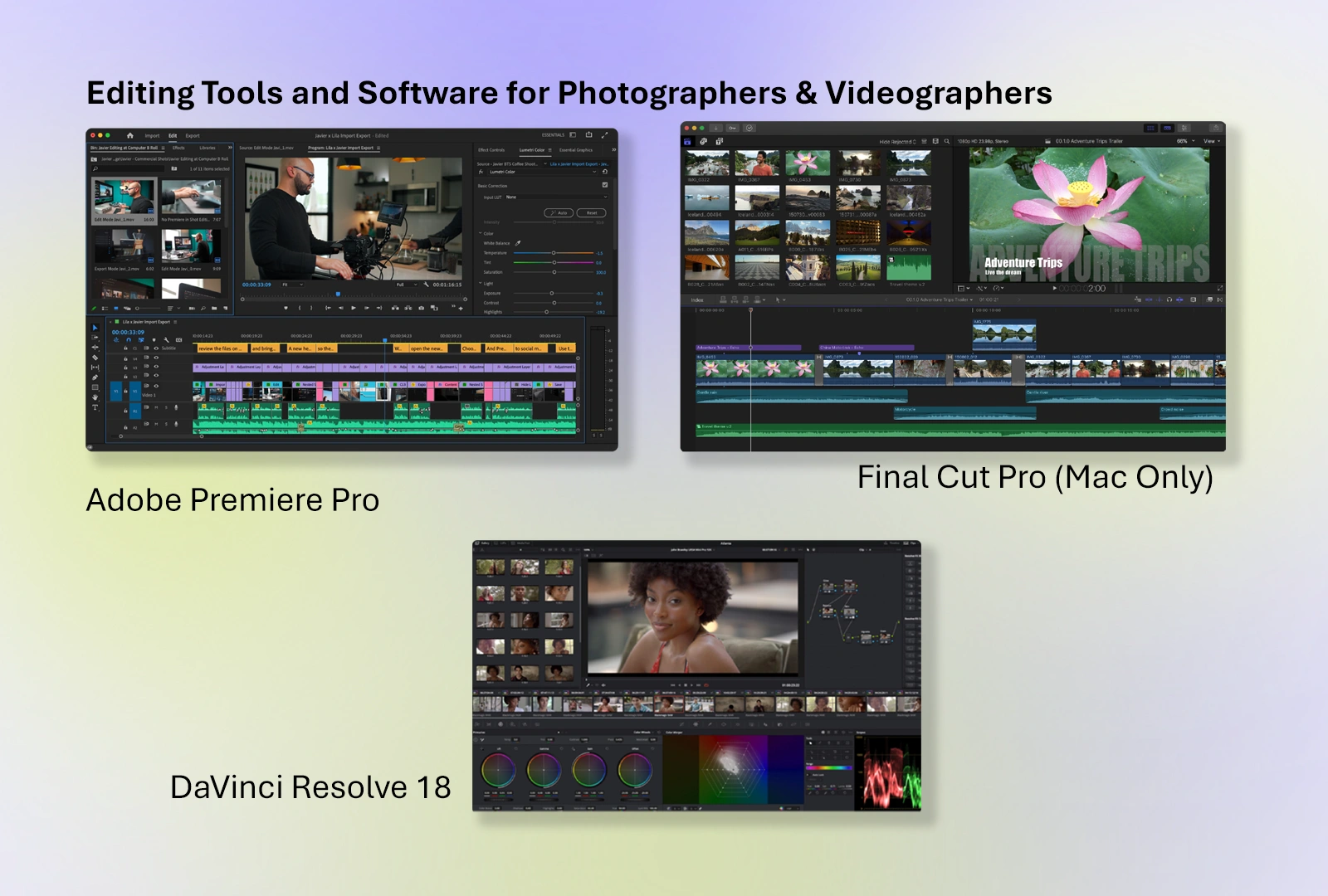Open the Input LUT dropdown in Lumetri
The width and height of the screenshot is (1328, 896).
point(557,197)
